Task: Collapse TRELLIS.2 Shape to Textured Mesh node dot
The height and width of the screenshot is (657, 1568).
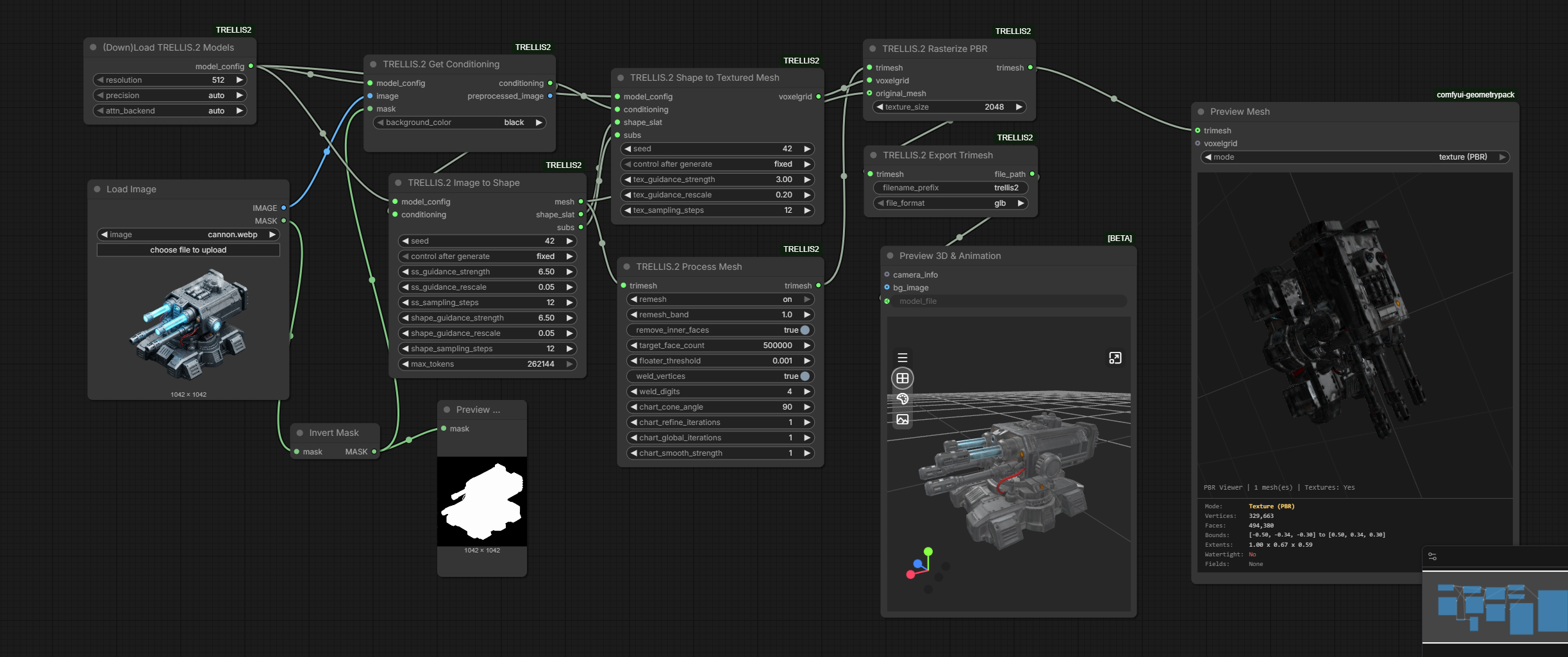Action: pyautogui.click(x=621, y=78)
